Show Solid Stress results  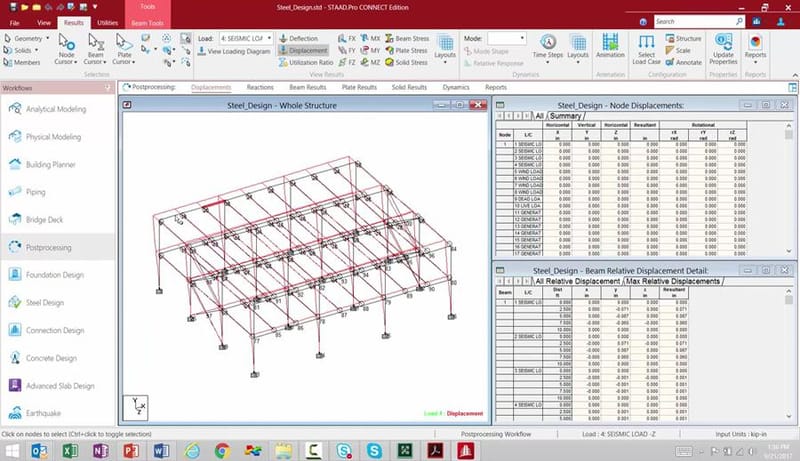(407, 62)
